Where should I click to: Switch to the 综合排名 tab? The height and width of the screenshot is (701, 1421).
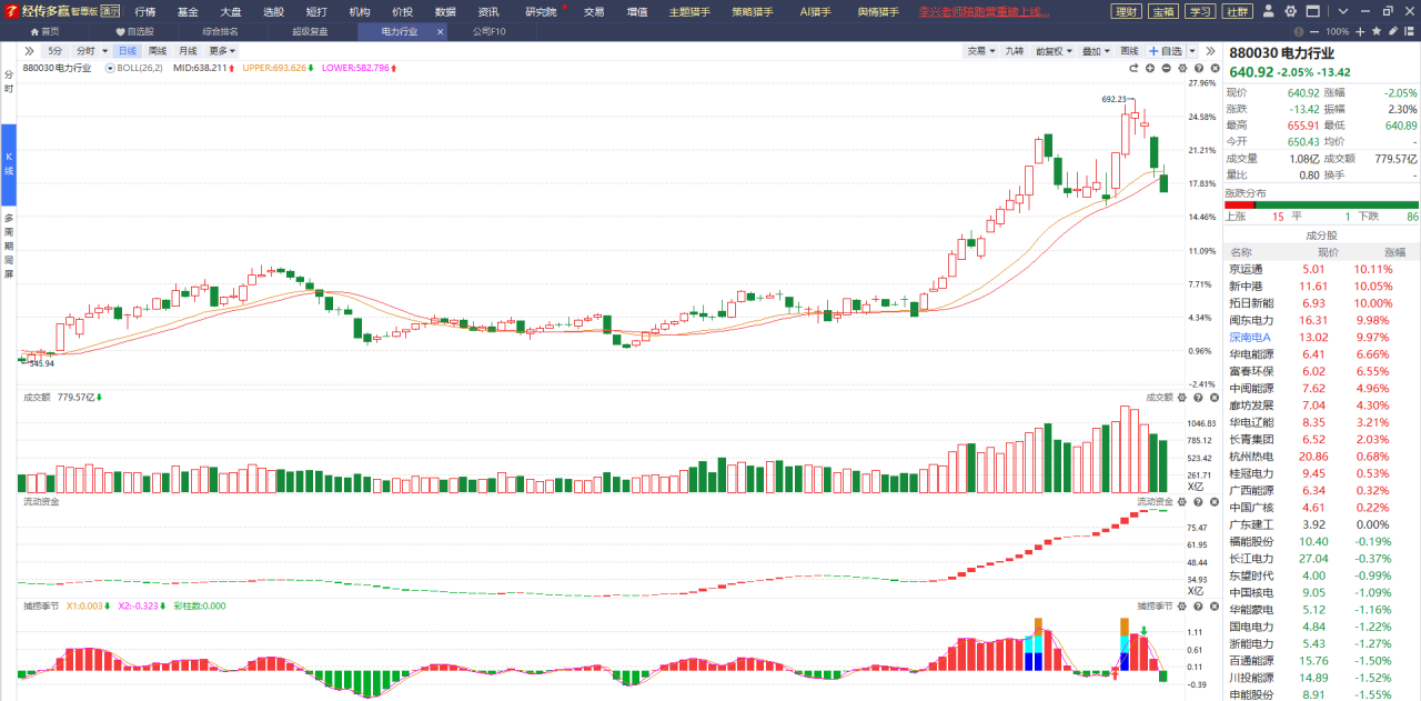pyautogui.click(x=221, y=32)
